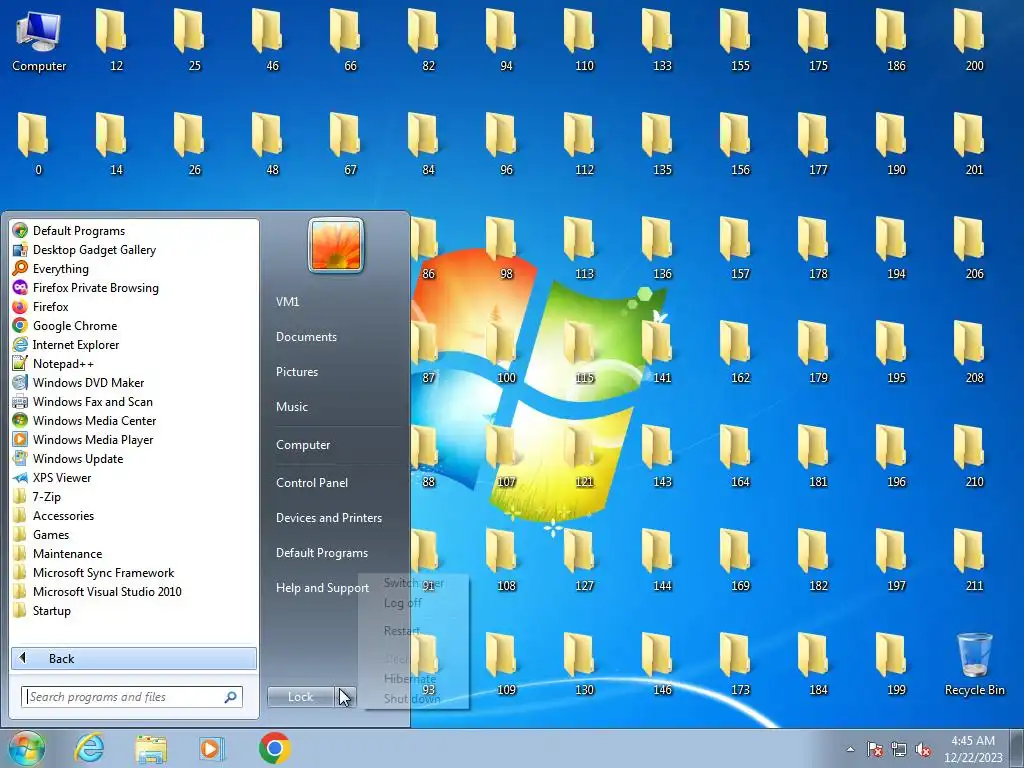Open Pictures from the Start menu

tap(297, 372)
